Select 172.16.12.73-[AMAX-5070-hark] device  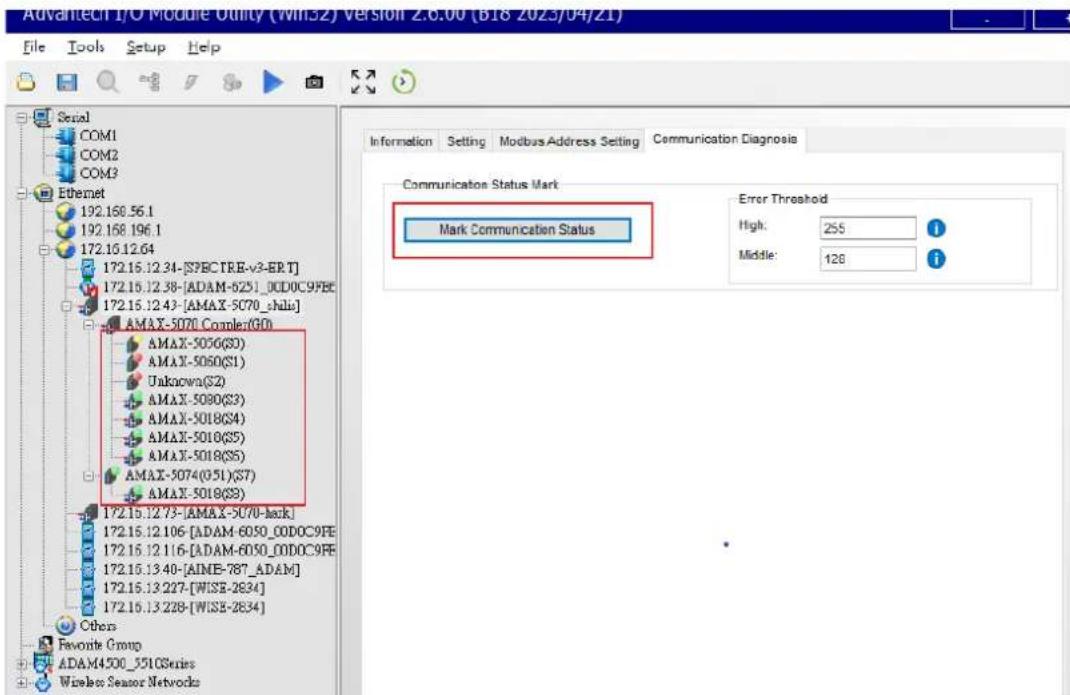(x=199, y=513)
